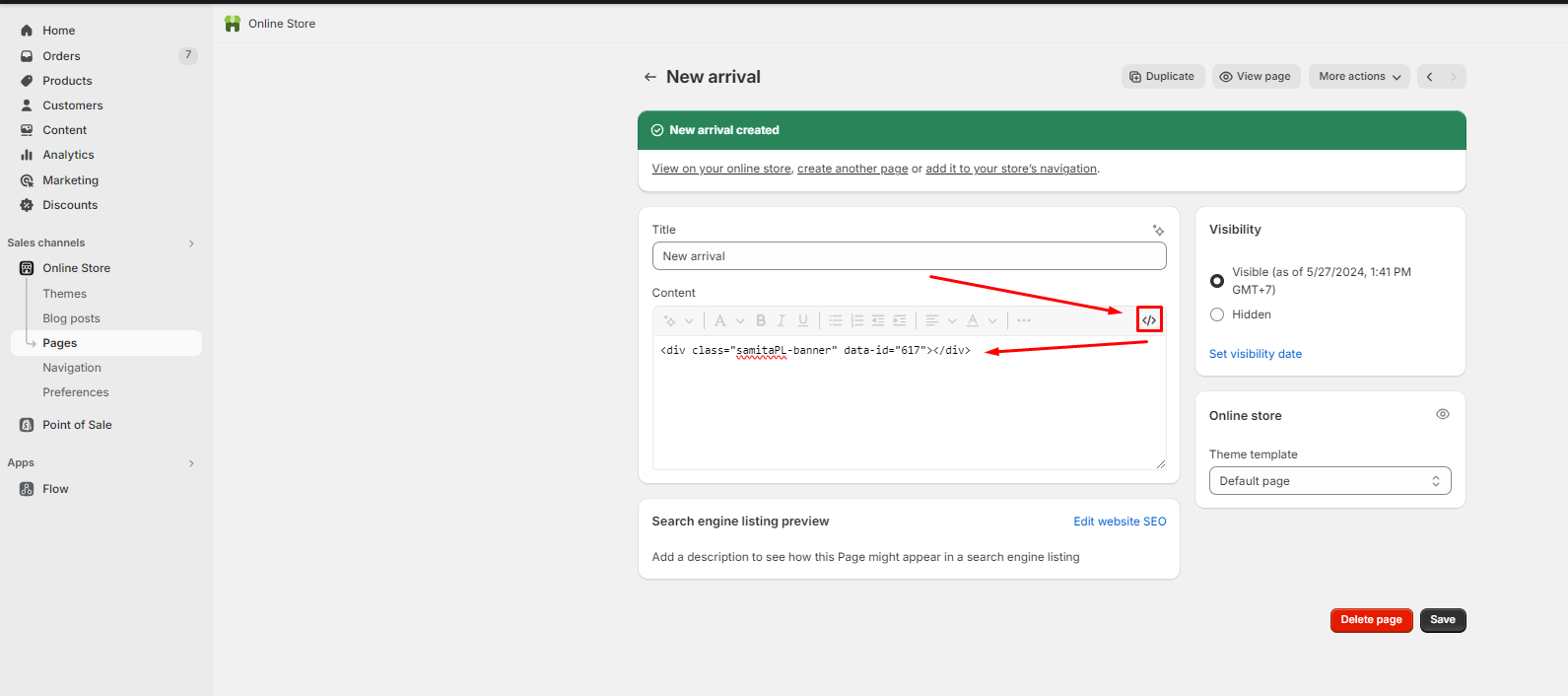This screenshot has height=696, width=1568.
Task: Expand the More actions menu
Action: point(1359,77)
